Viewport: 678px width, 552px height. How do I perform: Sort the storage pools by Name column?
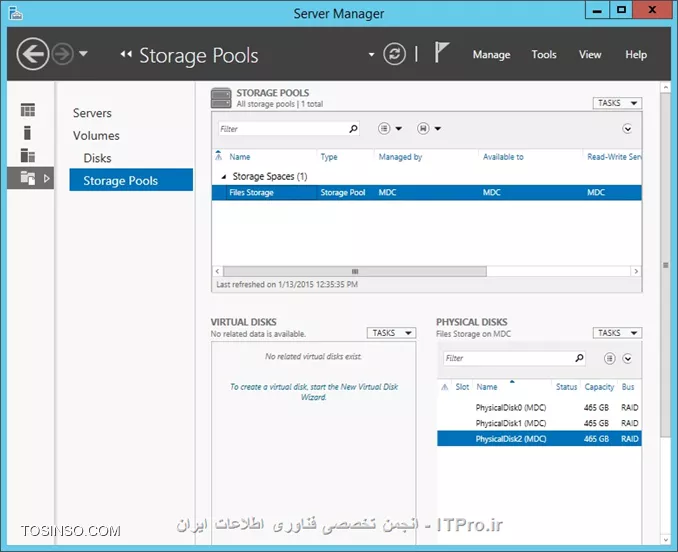point(240,157)
